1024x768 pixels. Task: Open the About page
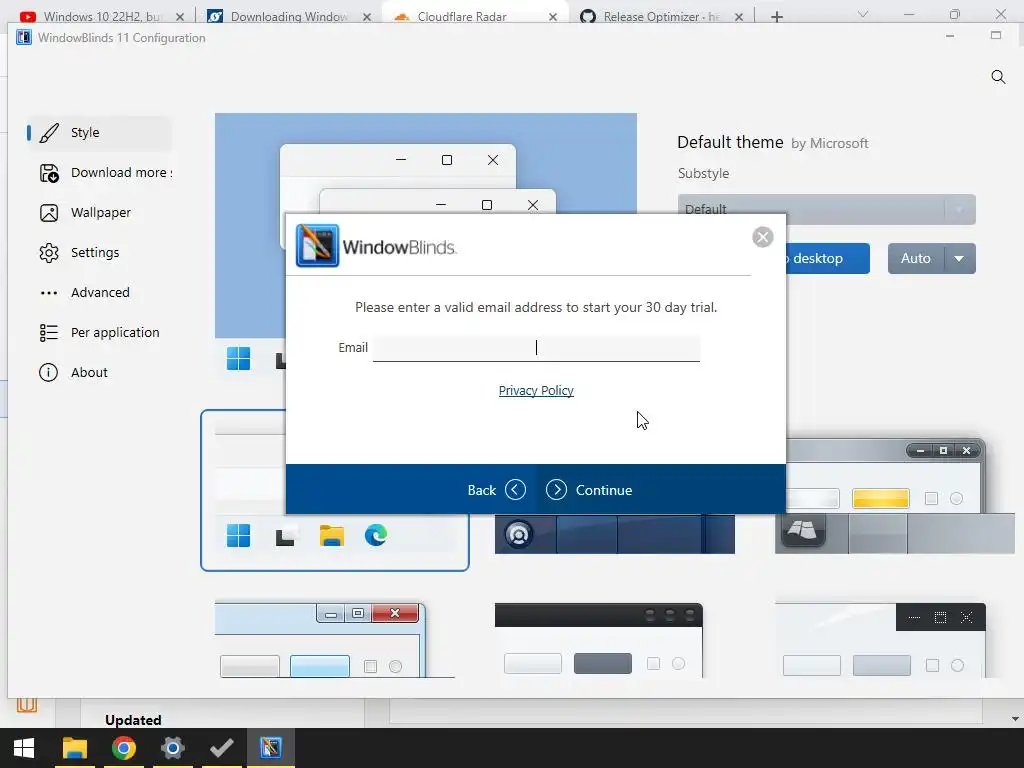click(x=99, y=372)
